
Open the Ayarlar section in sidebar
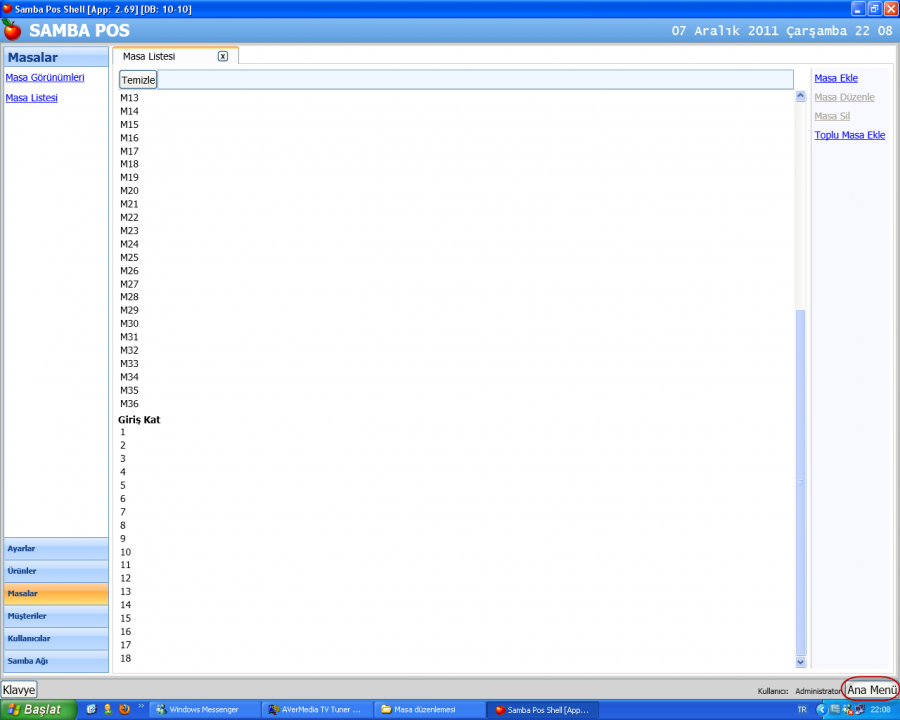(x=56, y=548)
